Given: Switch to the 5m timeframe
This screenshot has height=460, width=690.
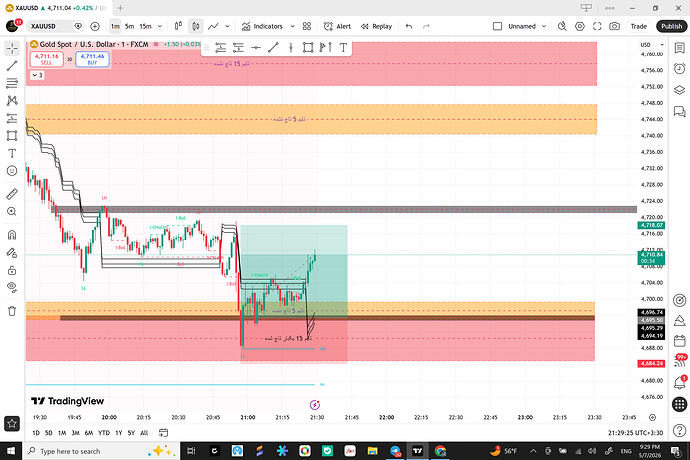Looking at the screenshot, I should (129, 26).
